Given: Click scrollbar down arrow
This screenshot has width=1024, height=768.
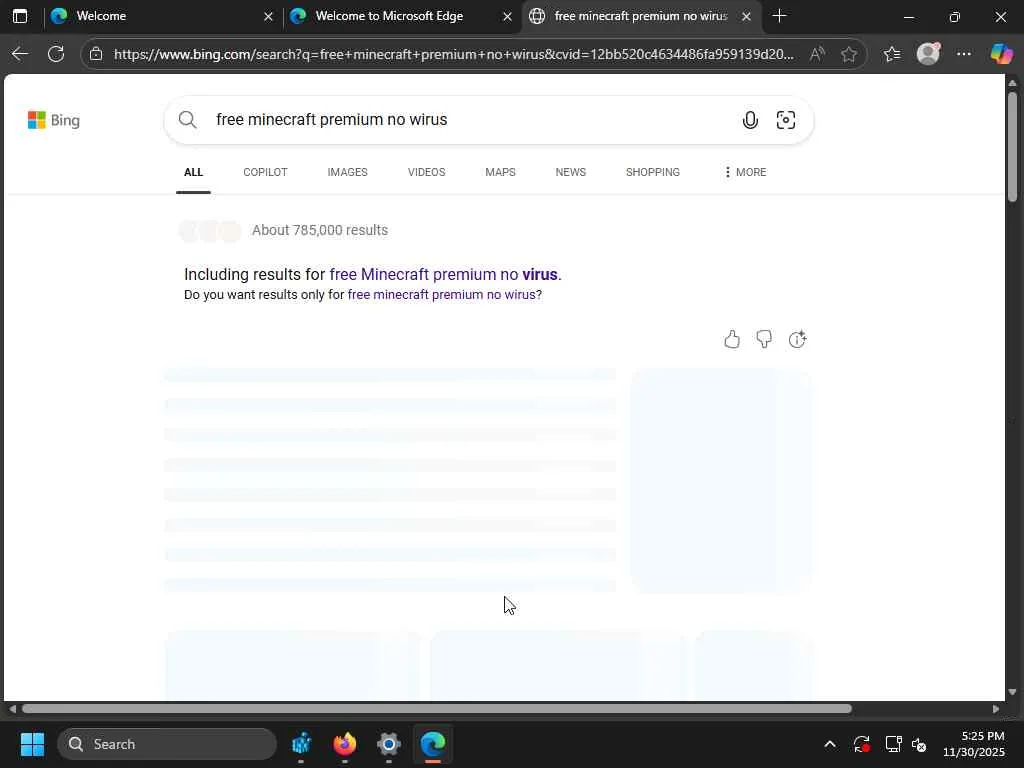Looking at the screenshot, I should [1012, 692].
